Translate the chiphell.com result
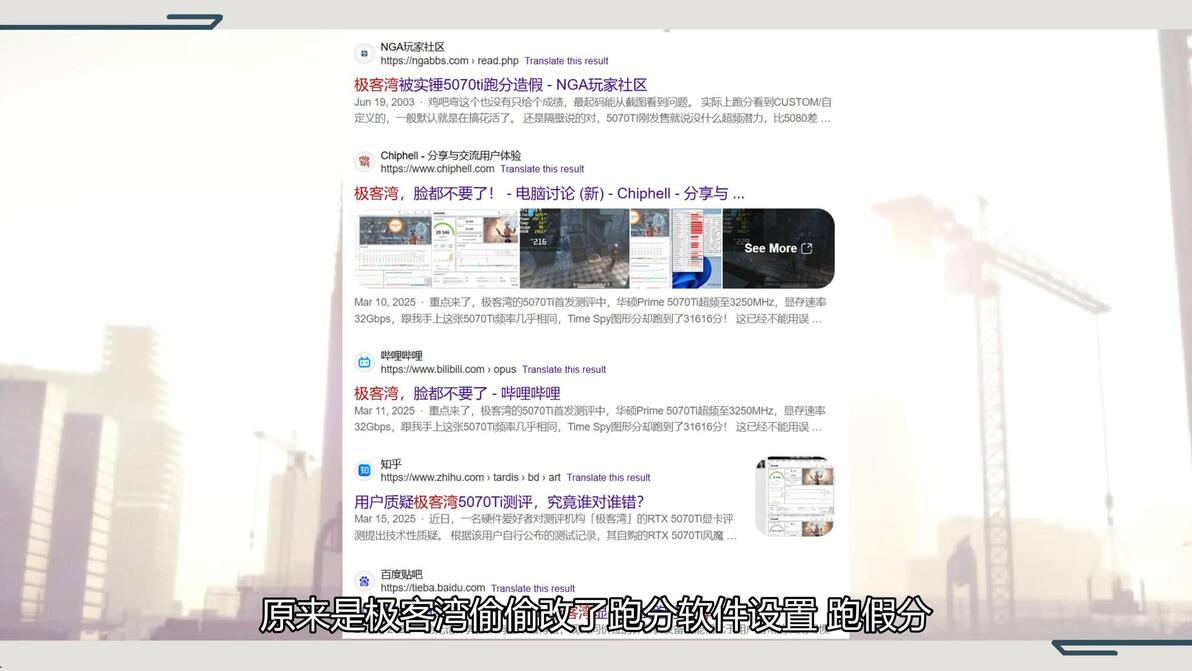The height and width of the screenshot is (671, 1192). click(x=542, y=169)
